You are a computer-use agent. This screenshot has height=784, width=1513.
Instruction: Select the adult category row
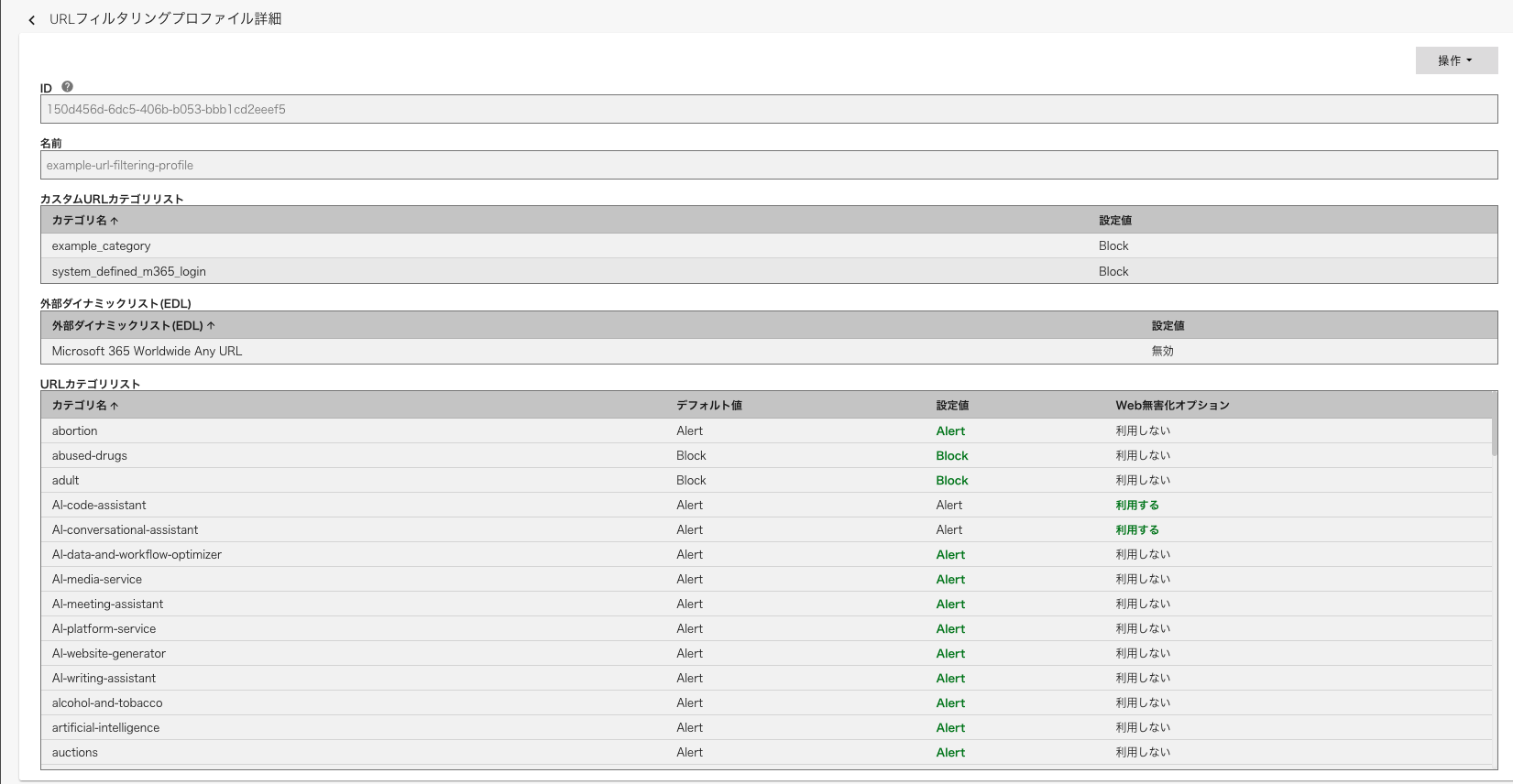[766, 480]
